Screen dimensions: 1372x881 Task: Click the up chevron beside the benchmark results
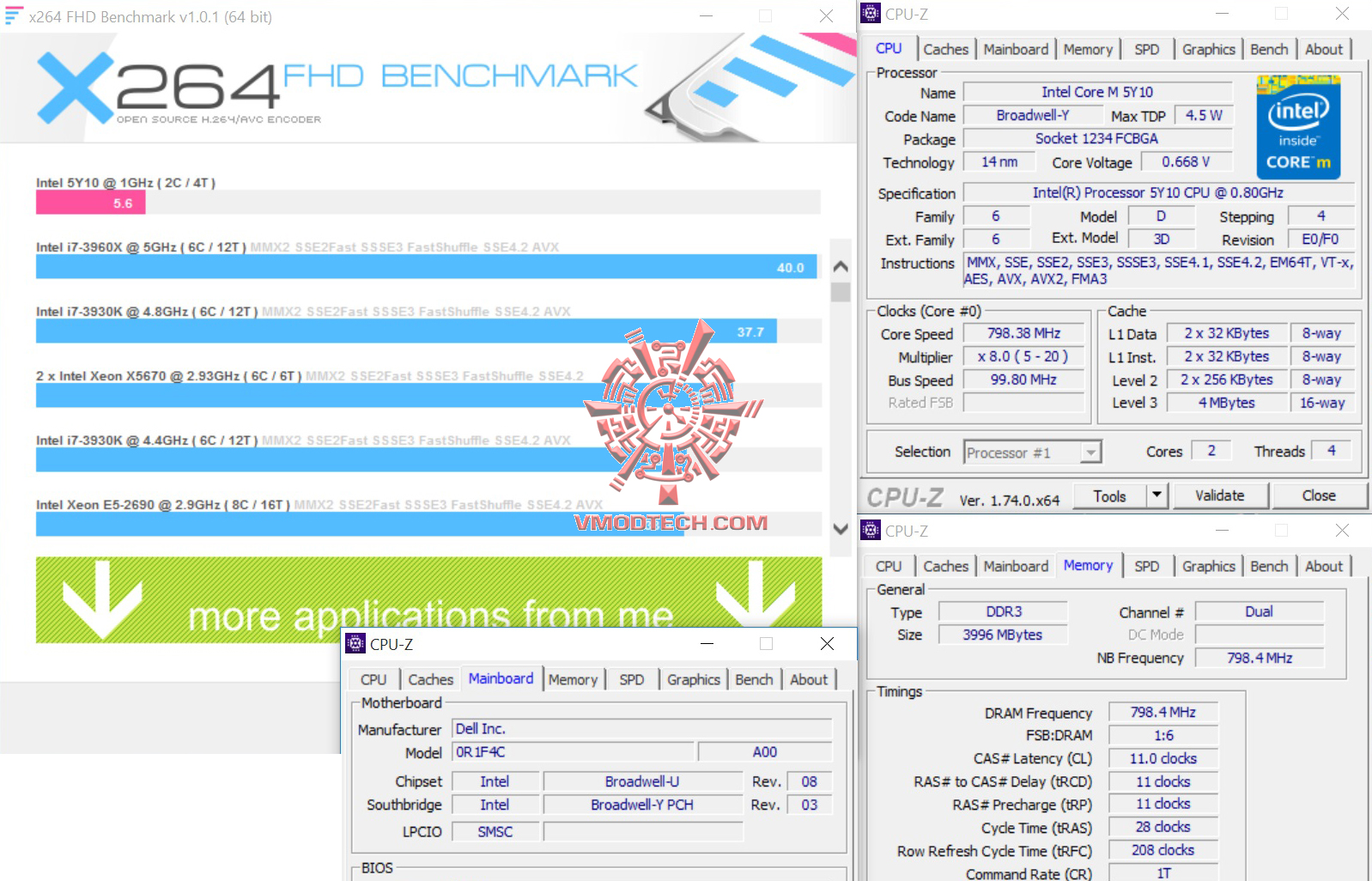tap(841, 267)
